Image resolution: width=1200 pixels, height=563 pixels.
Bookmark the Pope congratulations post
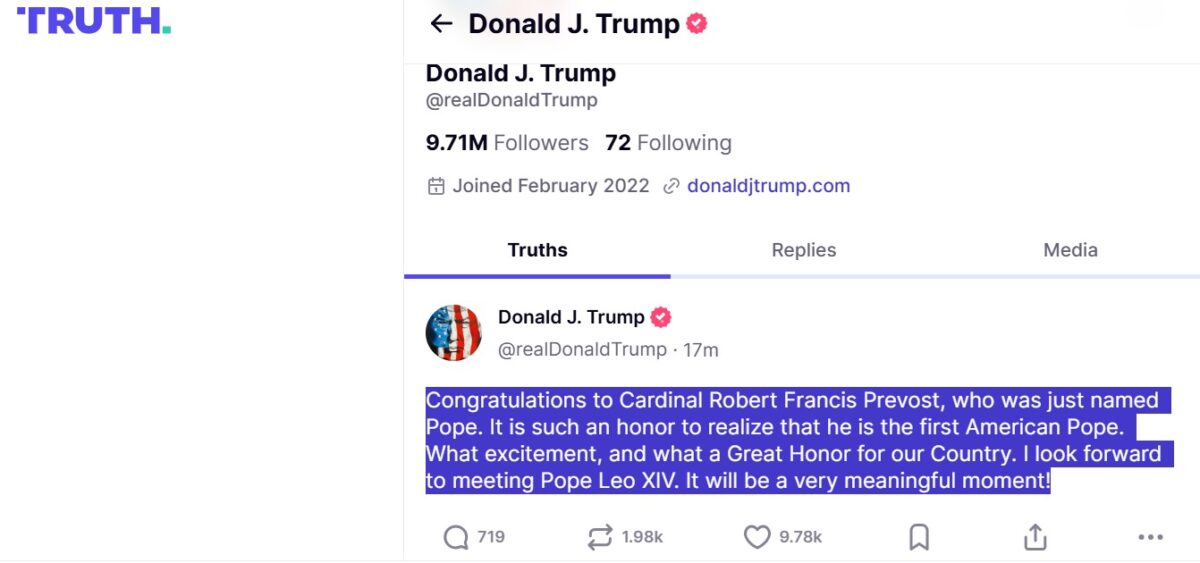click(919, 538)
